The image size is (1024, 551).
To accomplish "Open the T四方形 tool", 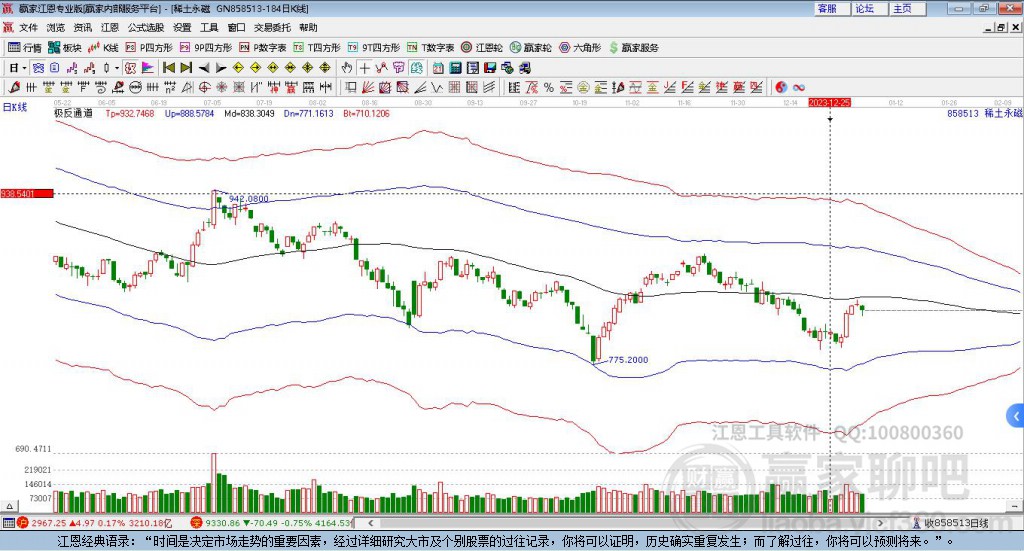I will [317, 48].
